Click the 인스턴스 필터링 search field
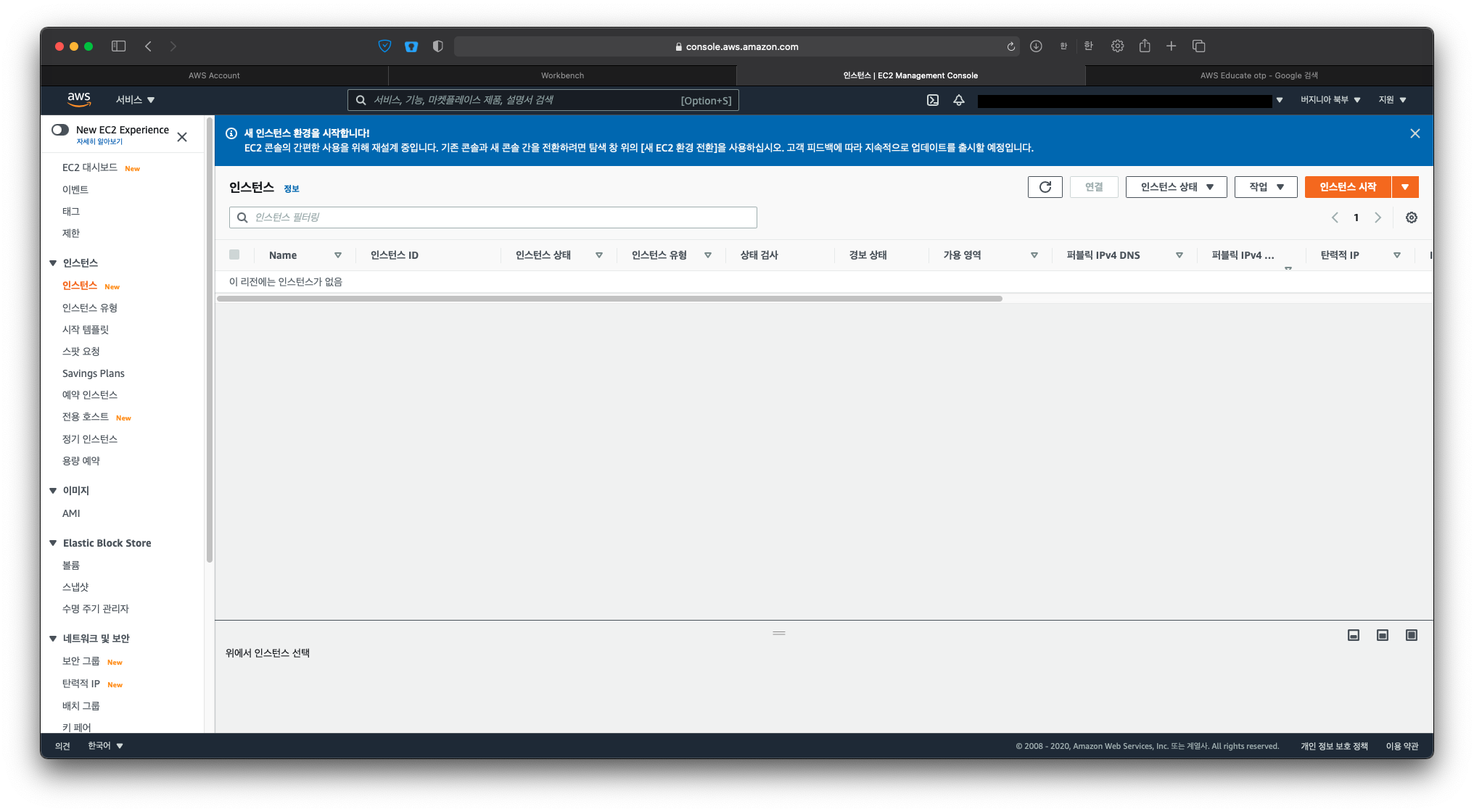 (x=493, y=217)
